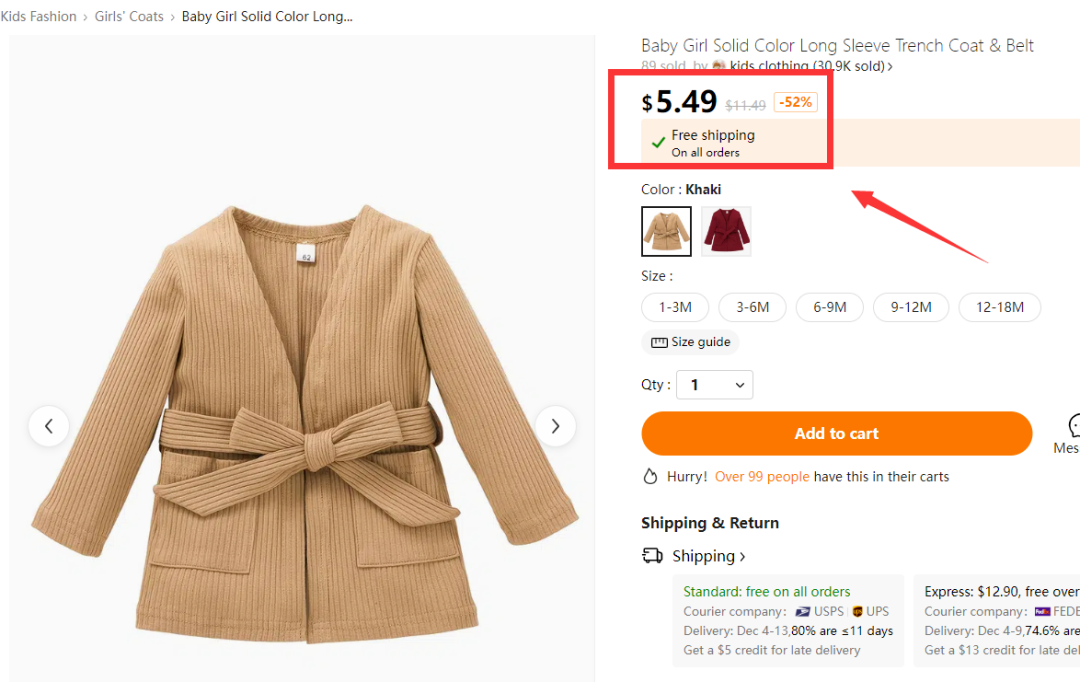This screenshot has width=1080, height=682.
Task: Open the kids clothing seller page arrow
Action: click(x=890, y=67)
